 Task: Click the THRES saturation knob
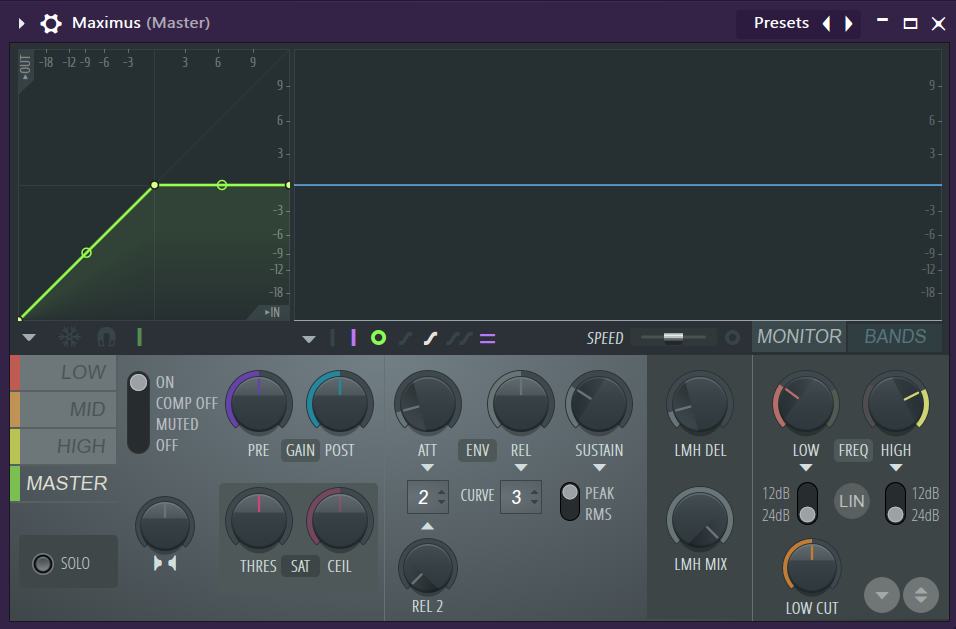[259, 521]
